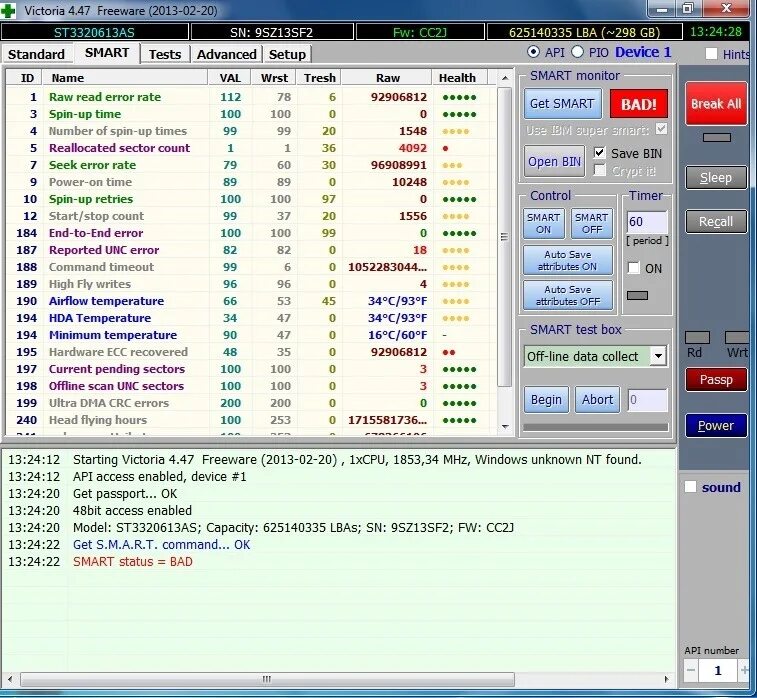
Task: Click the red BAD! status indicator
Action: (639, 104)
